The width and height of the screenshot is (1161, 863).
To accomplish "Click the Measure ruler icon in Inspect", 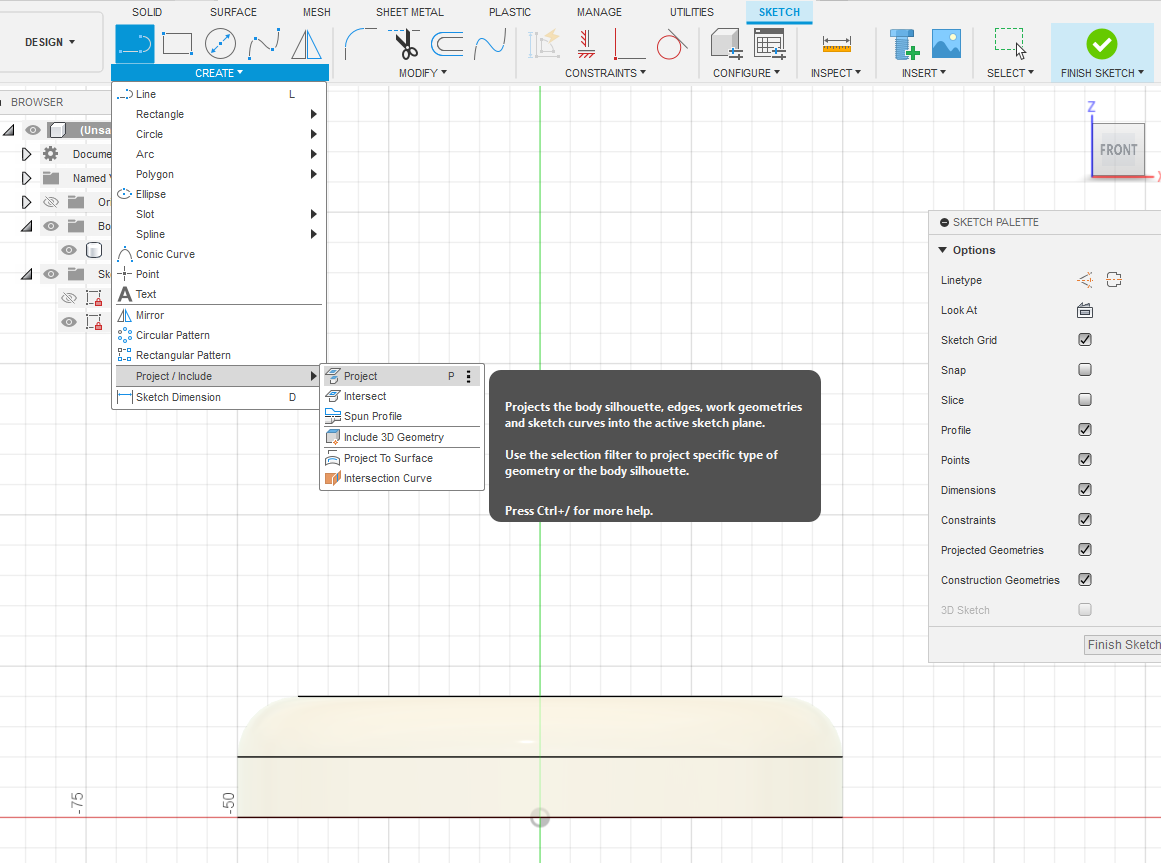I will click(836, 44).
